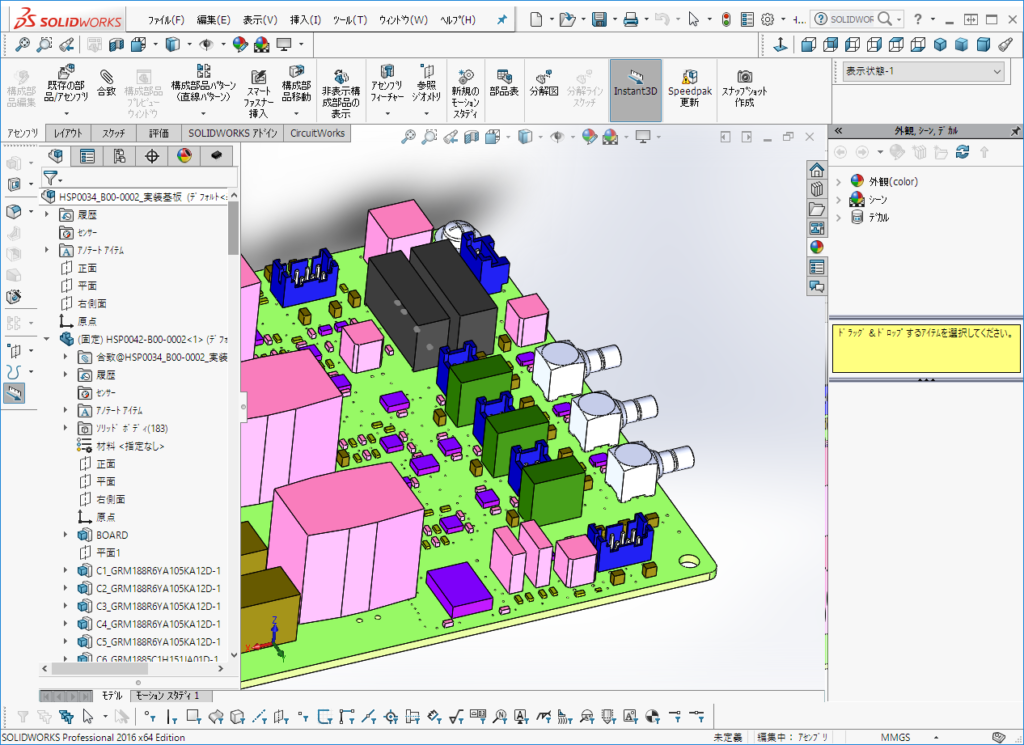Click the SOLIDWORKS search input field
This screenshot has width=1024, height=745.
[852, 20]
